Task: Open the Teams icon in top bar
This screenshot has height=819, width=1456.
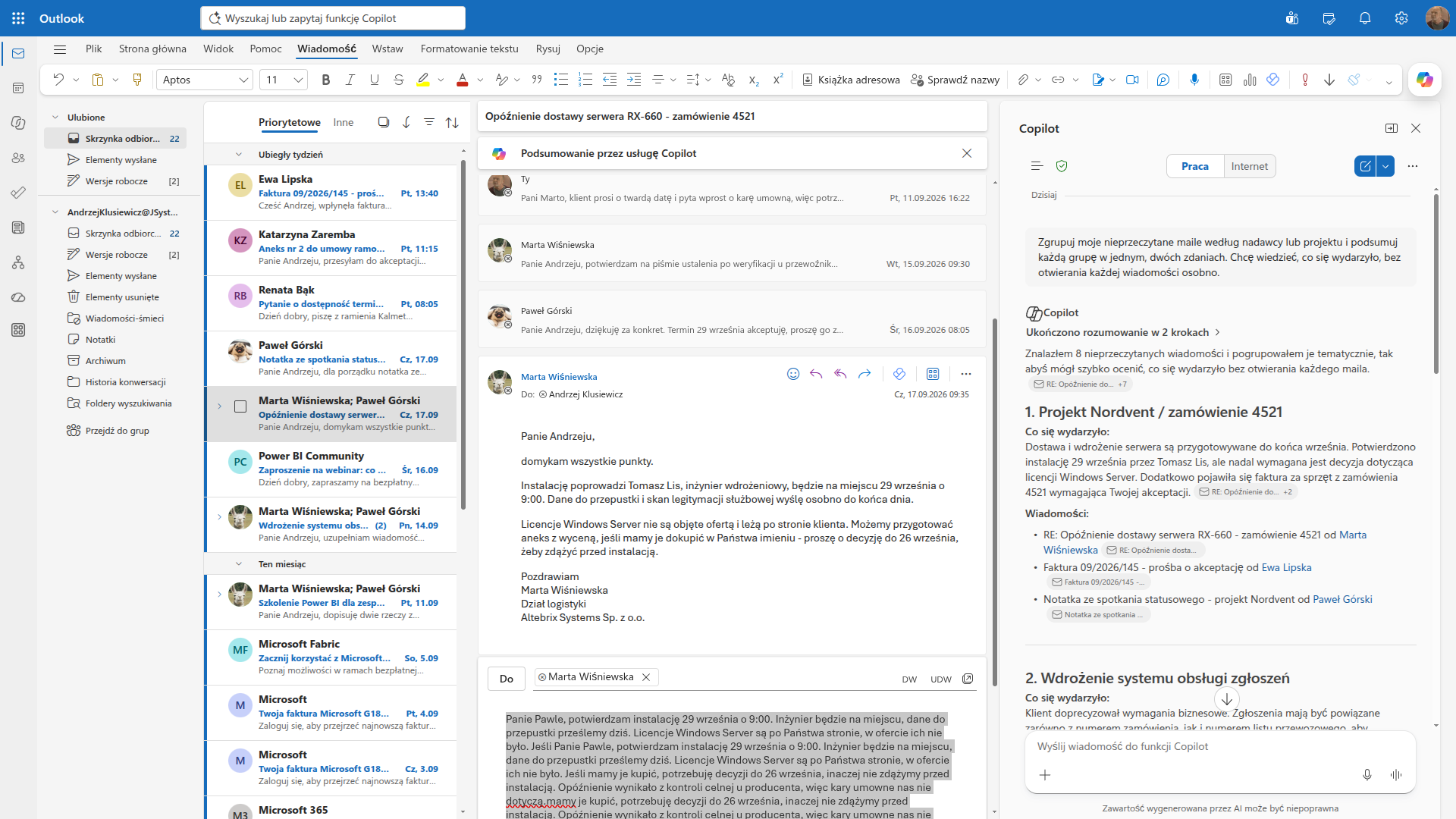Action: point(1292,18)
